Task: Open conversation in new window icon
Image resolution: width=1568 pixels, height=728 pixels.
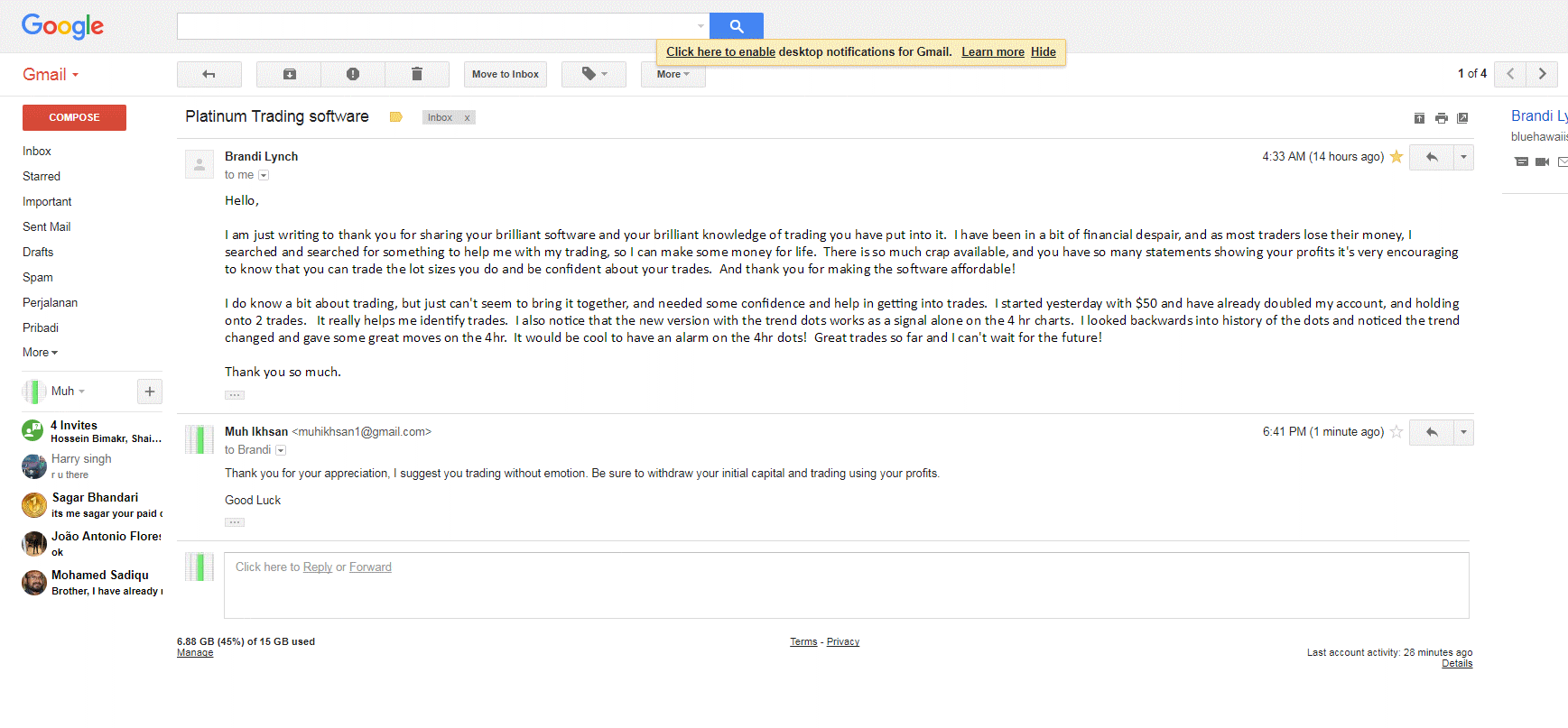Action: pos(1463,118)
